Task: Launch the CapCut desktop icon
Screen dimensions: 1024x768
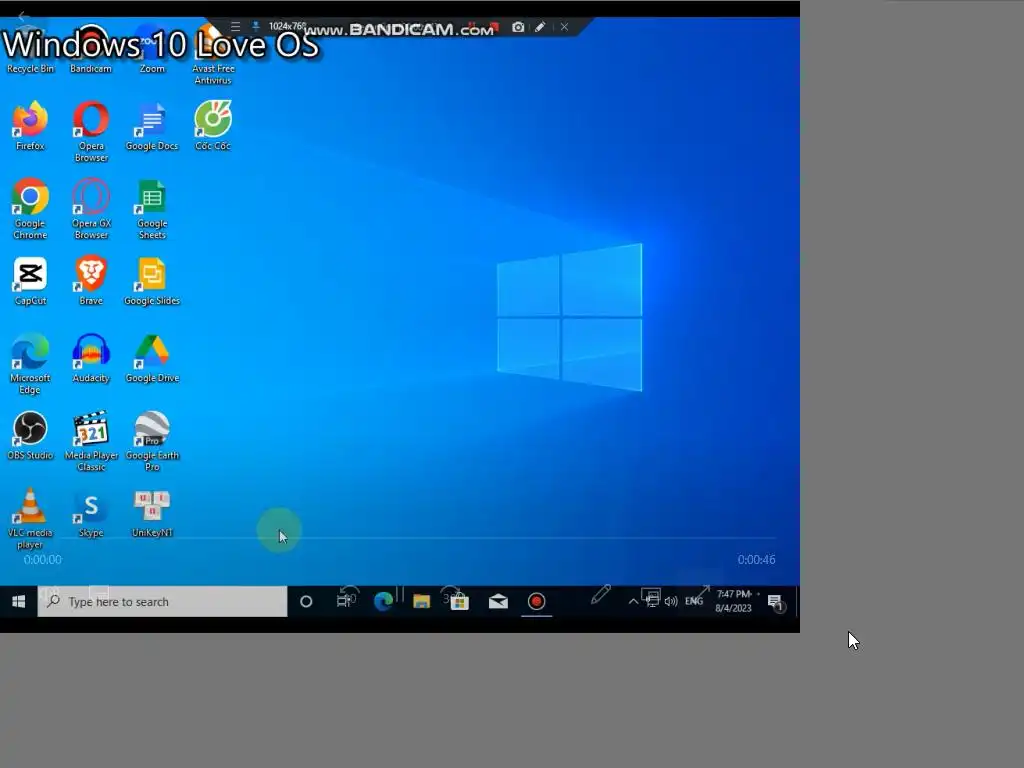Action: click(30, 281)
